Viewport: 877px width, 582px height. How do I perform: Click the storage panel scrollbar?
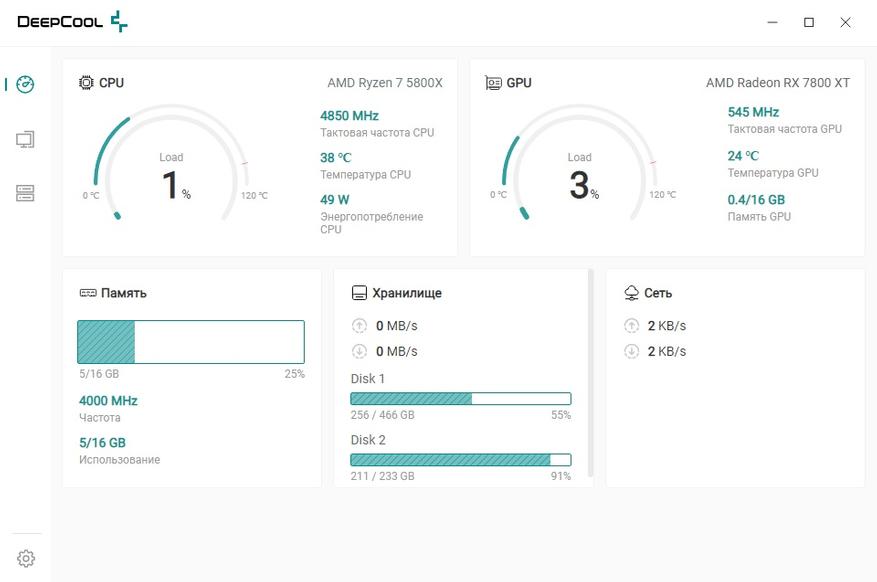coord(590,373)
